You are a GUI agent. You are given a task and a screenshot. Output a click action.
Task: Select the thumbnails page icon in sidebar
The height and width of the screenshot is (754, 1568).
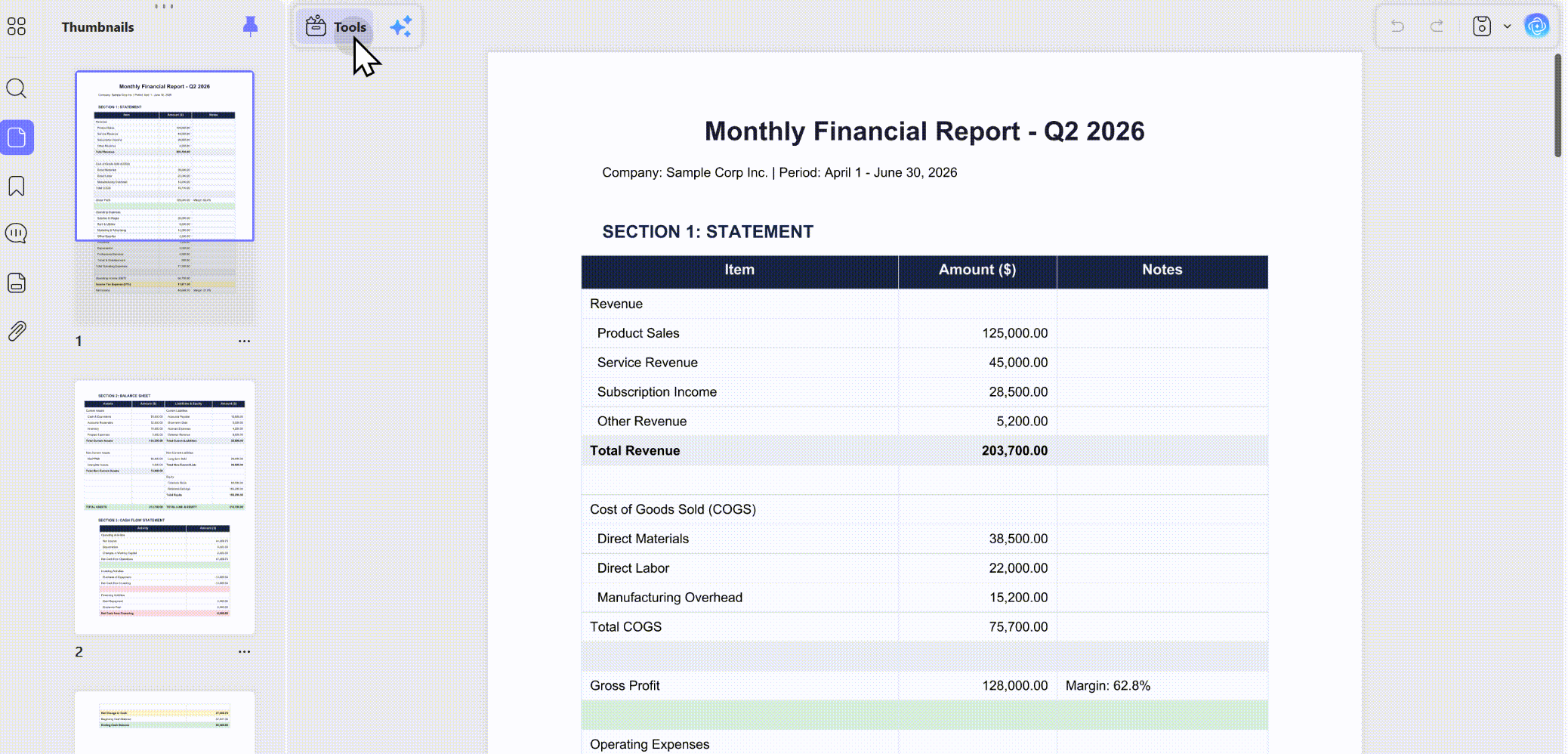tap(17, 138)
